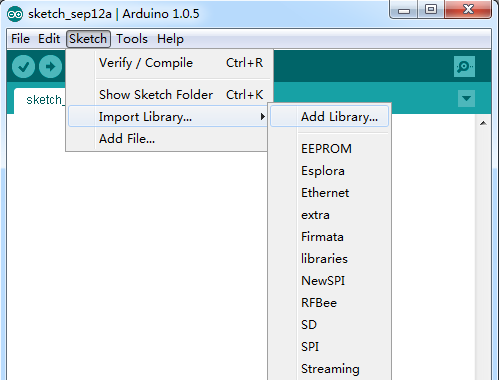The image size is (500, 381).
Task: Import the Firmata library
Action: pos(329,237)
